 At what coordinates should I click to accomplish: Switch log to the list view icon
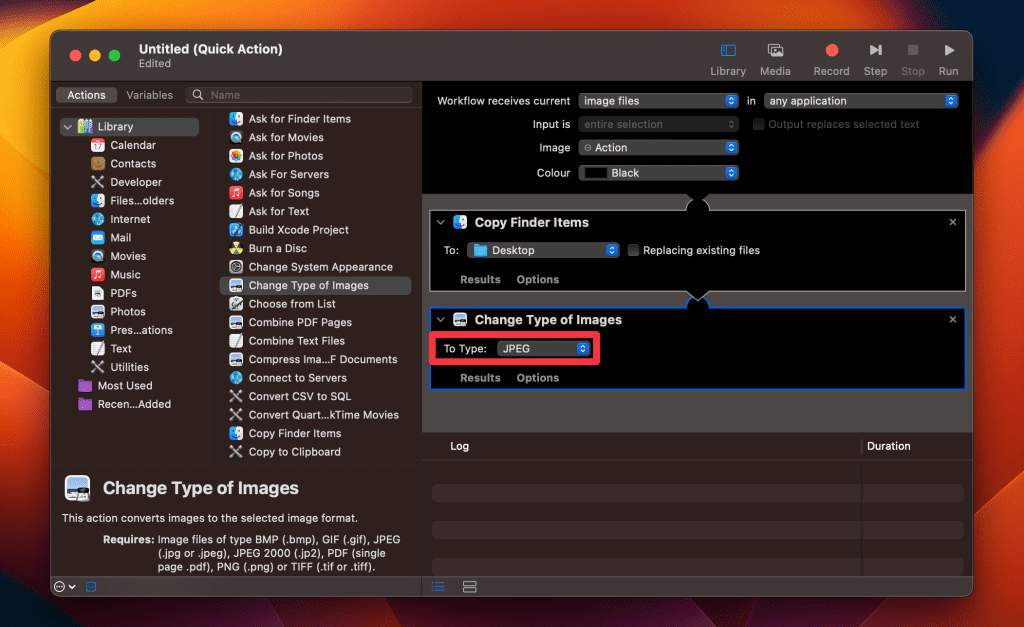[x=438, y=586]
